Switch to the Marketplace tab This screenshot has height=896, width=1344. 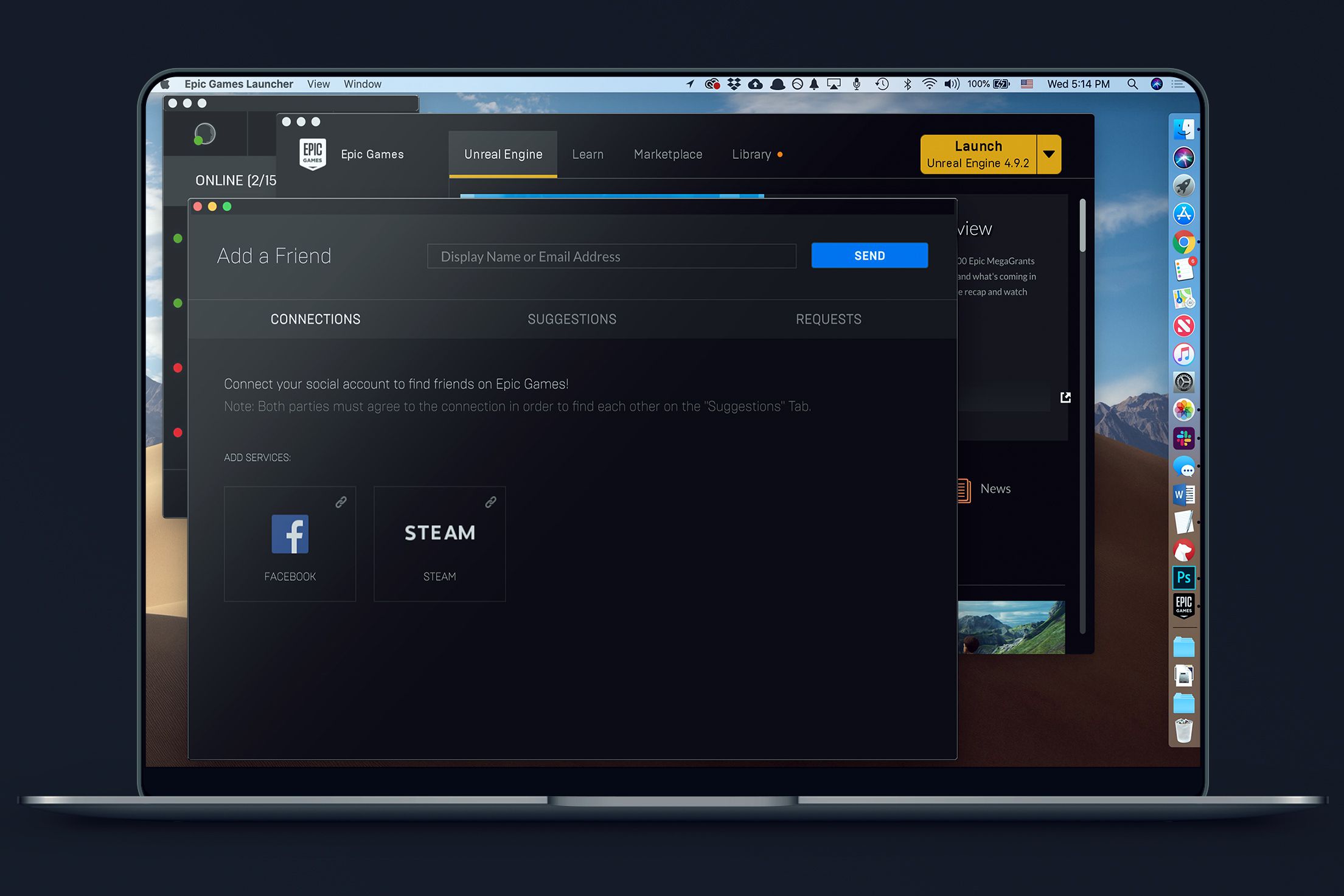click(x=667, y=154)
